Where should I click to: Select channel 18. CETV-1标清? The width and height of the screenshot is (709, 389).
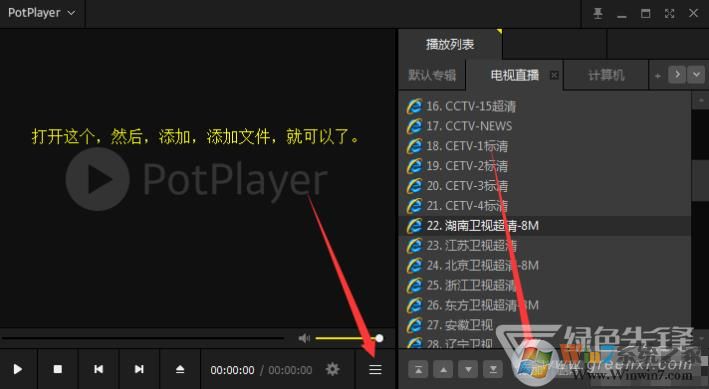[545, 146]
